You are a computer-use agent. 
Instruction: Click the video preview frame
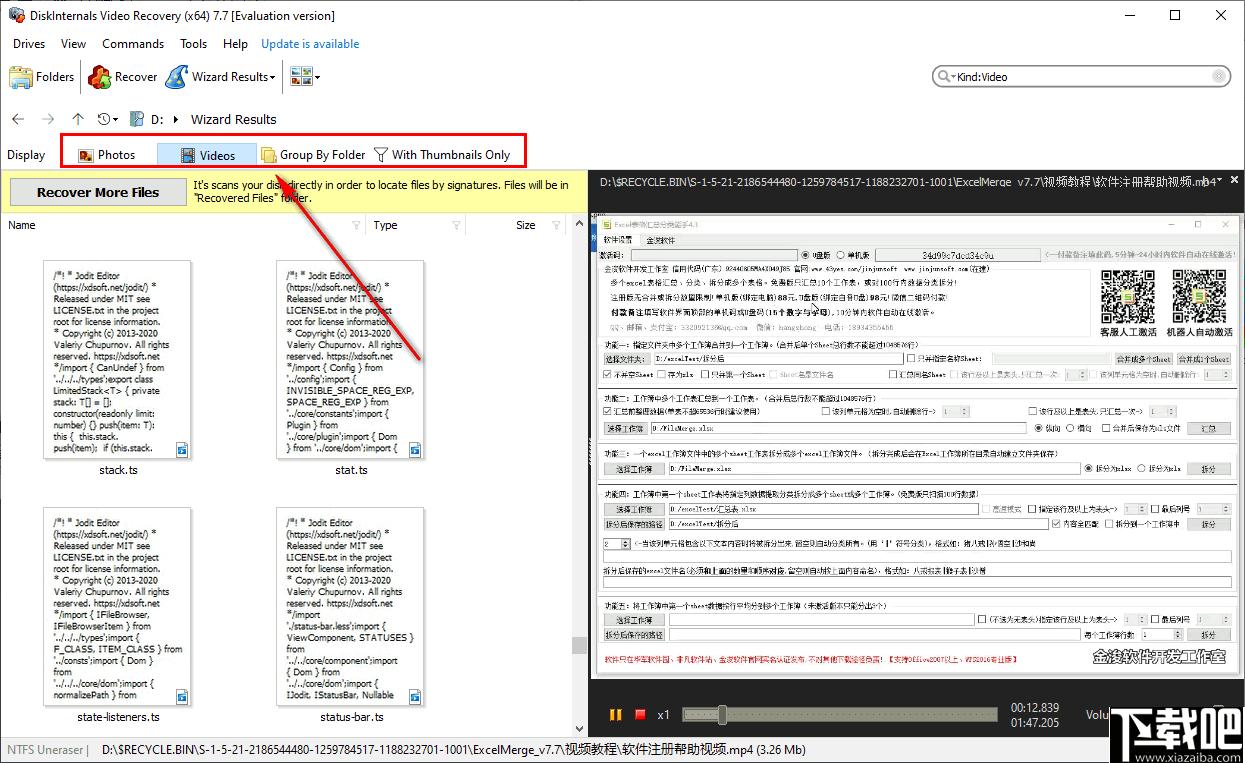pos(915,447)
